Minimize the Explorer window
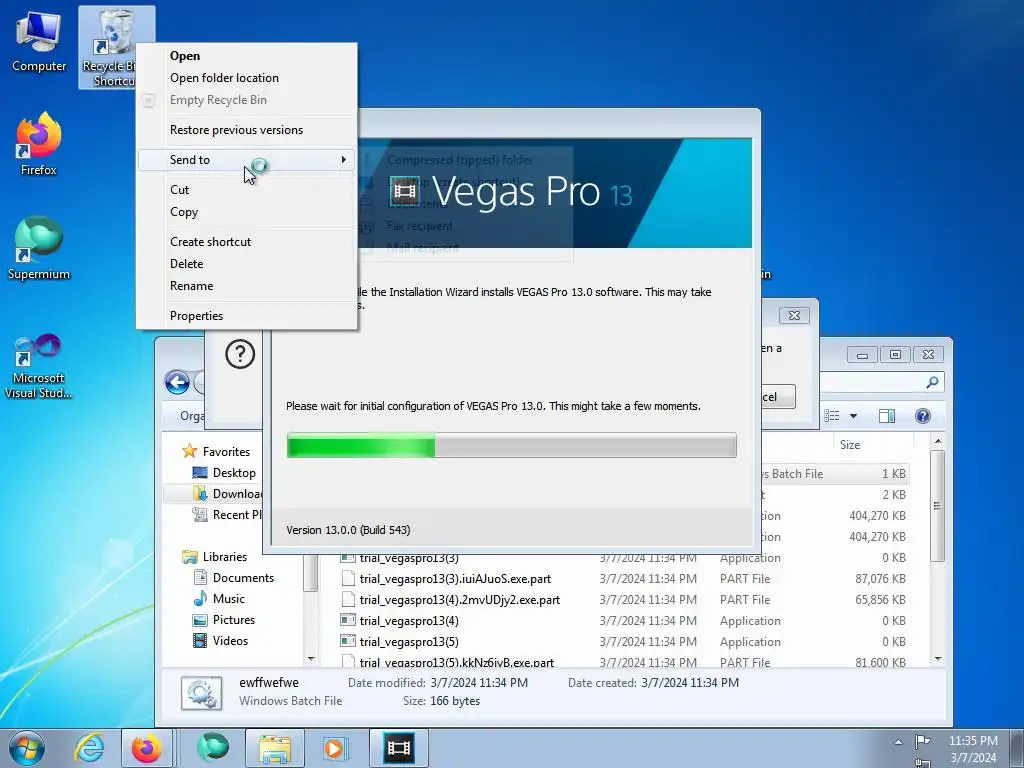Image resolution: width=1024 pixels, height=768 pixels. [863, 355]
